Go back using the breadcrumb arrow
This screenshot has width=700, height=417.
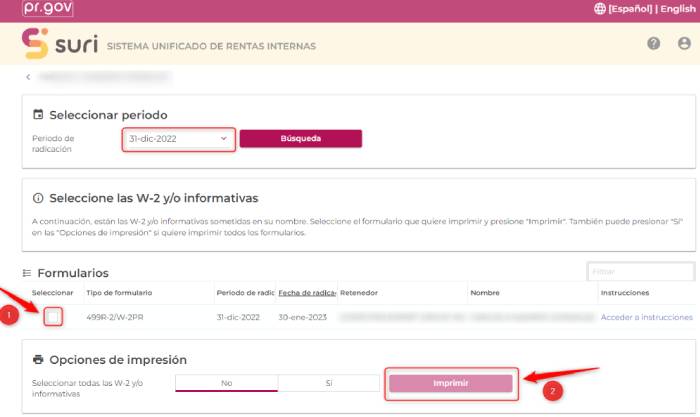[28, 77]
